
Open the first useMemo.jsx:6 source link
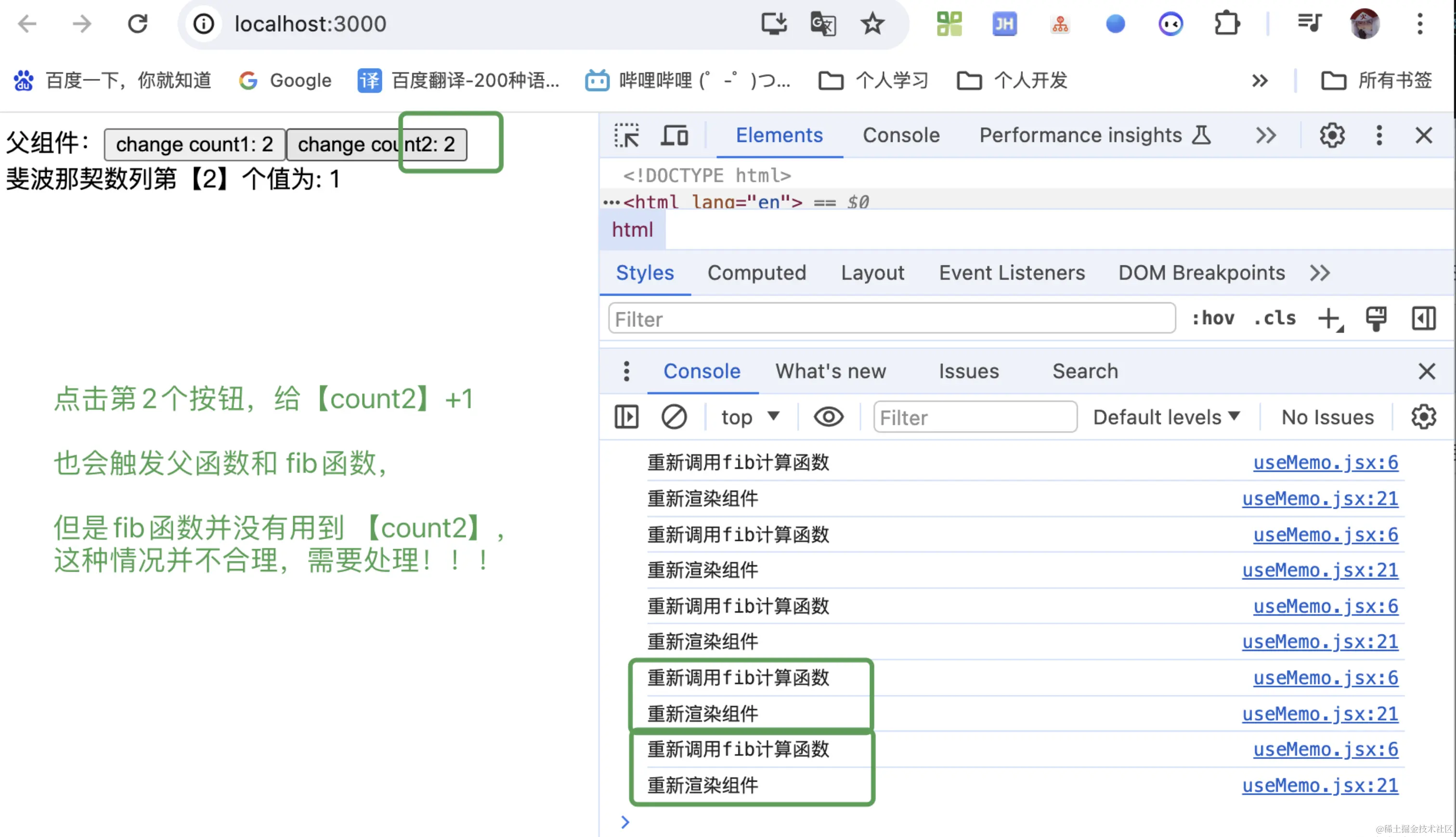[x=1325, y=462]
